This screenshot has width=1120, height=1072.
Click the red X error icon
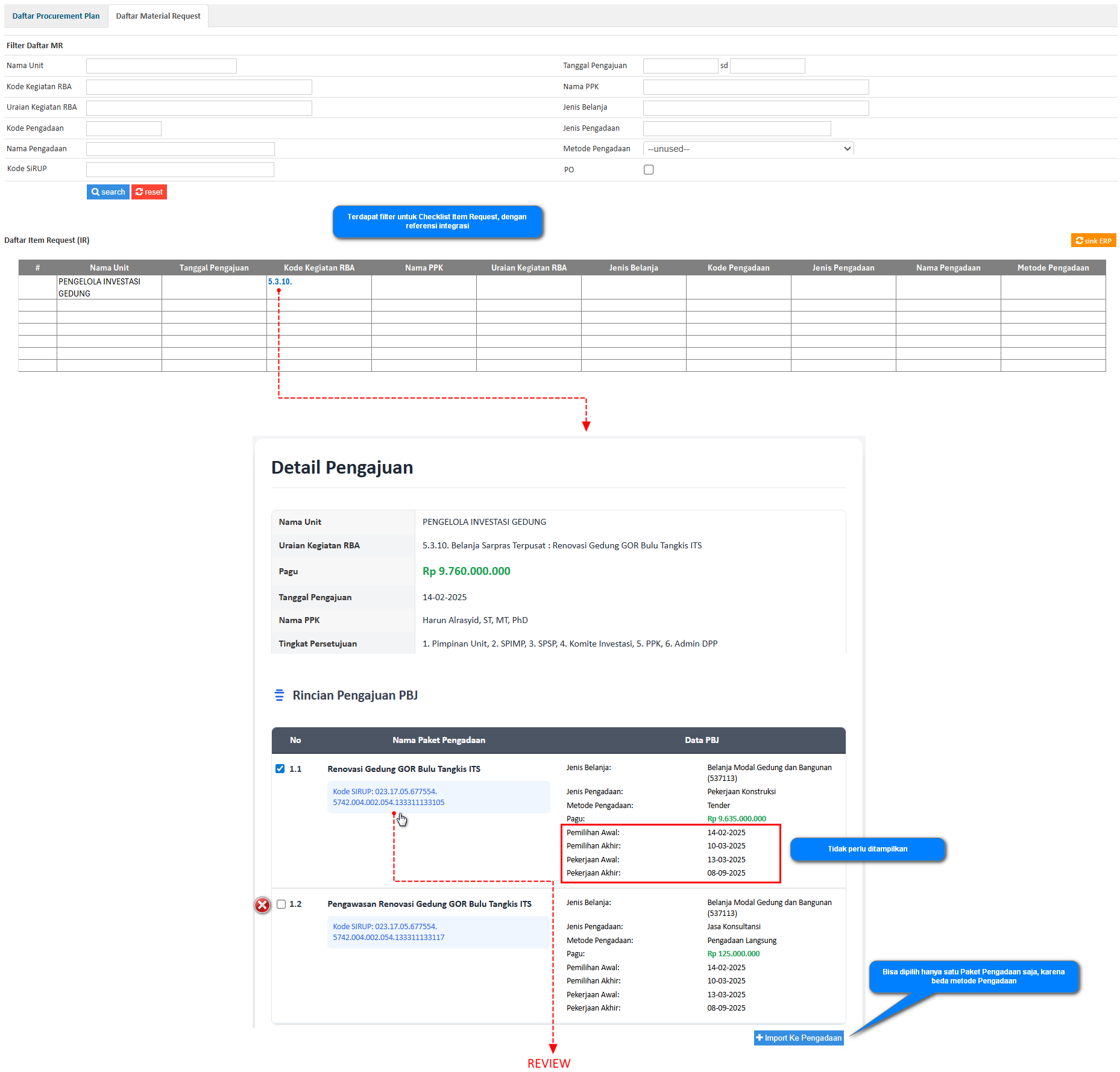tap(262, 904)
